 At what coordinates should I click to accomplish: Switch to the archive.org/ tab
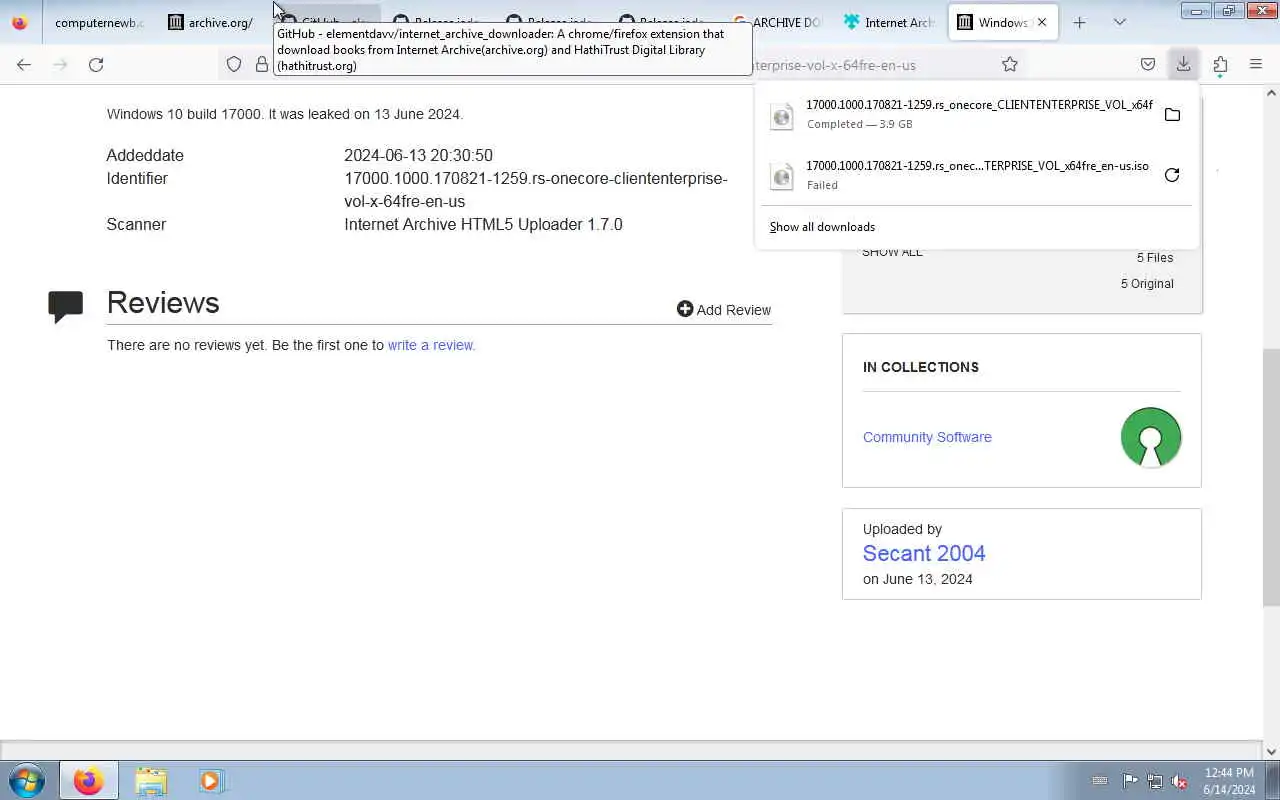[210, 22]
